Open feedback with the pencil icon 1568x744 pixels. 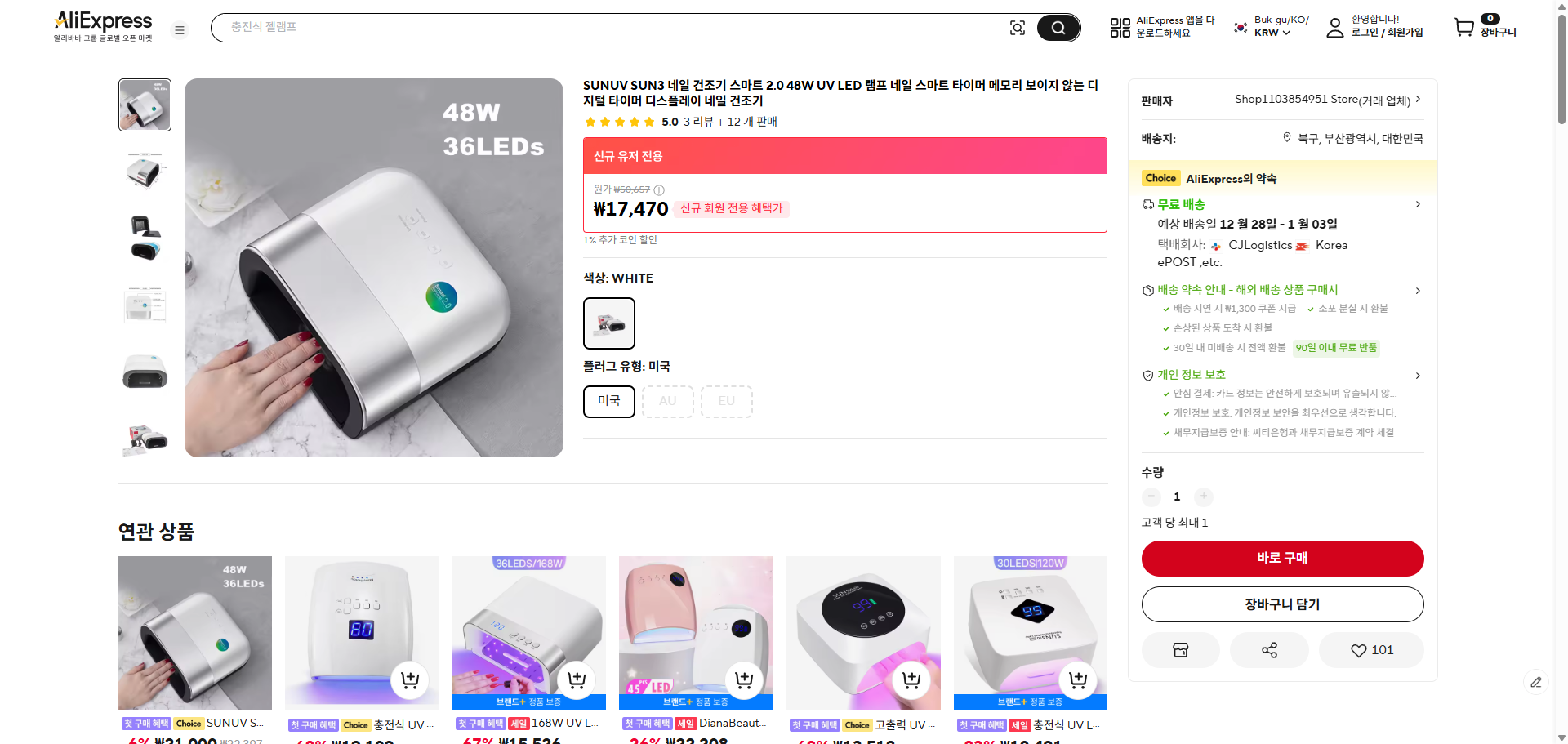(1537, 682)
